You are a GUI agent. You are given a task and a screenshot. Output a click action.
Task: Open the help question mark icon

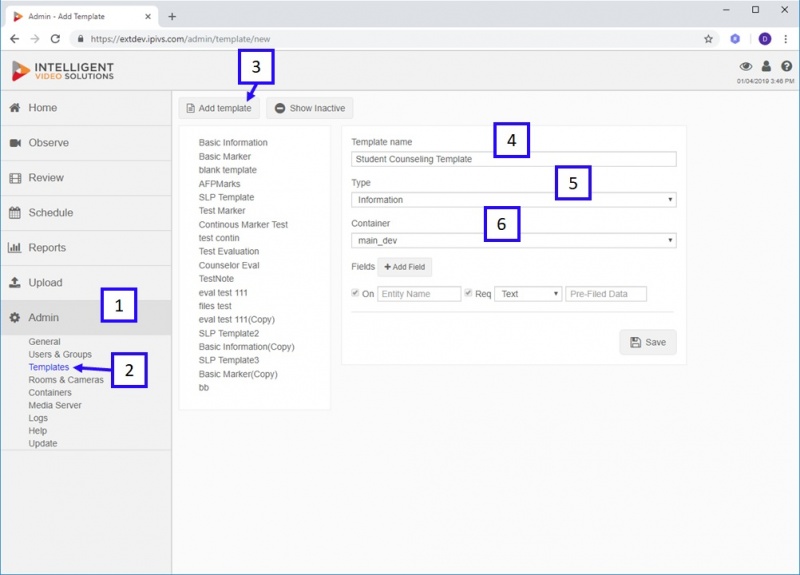coord(787,66)
